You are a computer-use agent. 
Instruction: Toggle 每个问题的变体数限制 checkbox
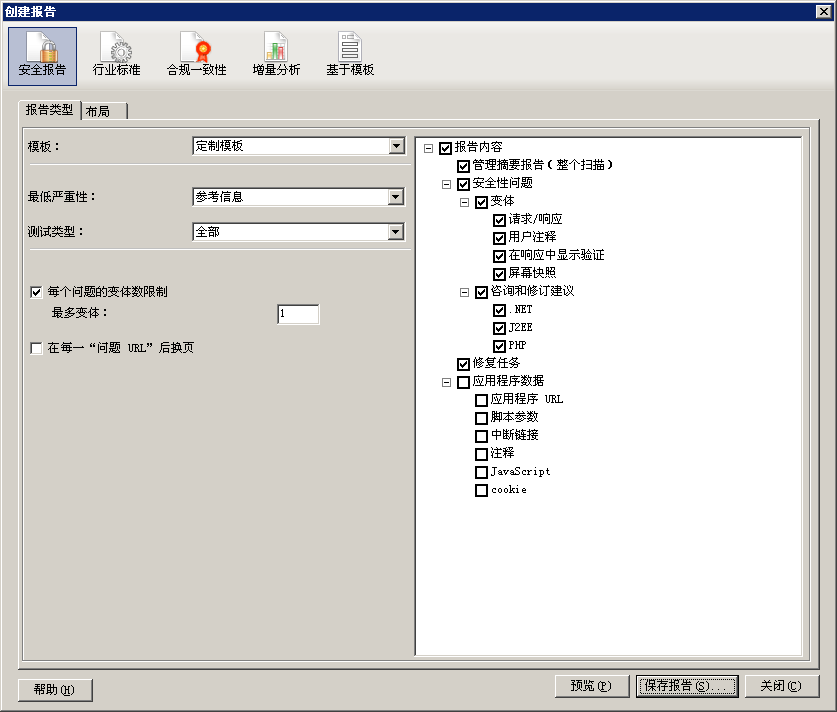pyautogui.click(x=36, y=292)
